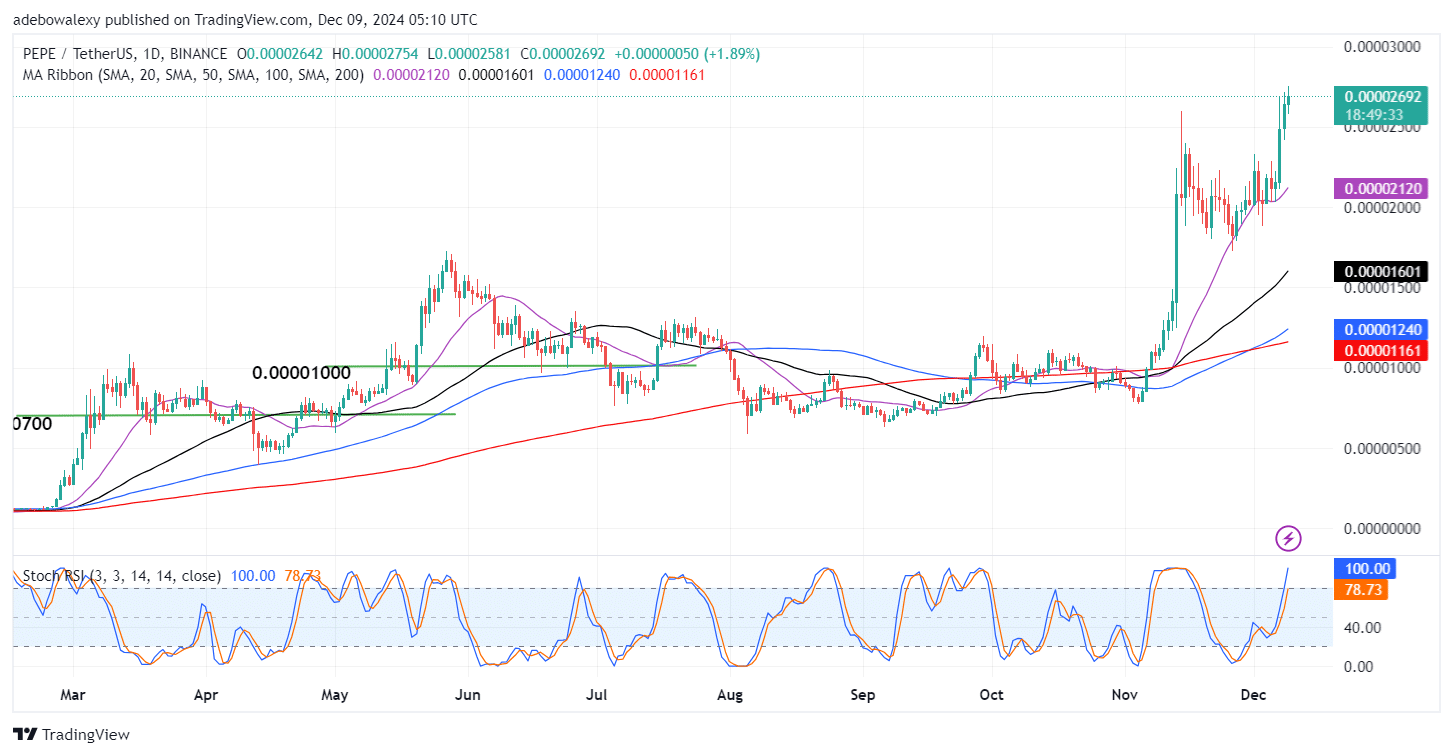Click the 0.00000000 price axis label
The width and height of the screenshot is (1453, 756).
click(x=1384, y=528)
